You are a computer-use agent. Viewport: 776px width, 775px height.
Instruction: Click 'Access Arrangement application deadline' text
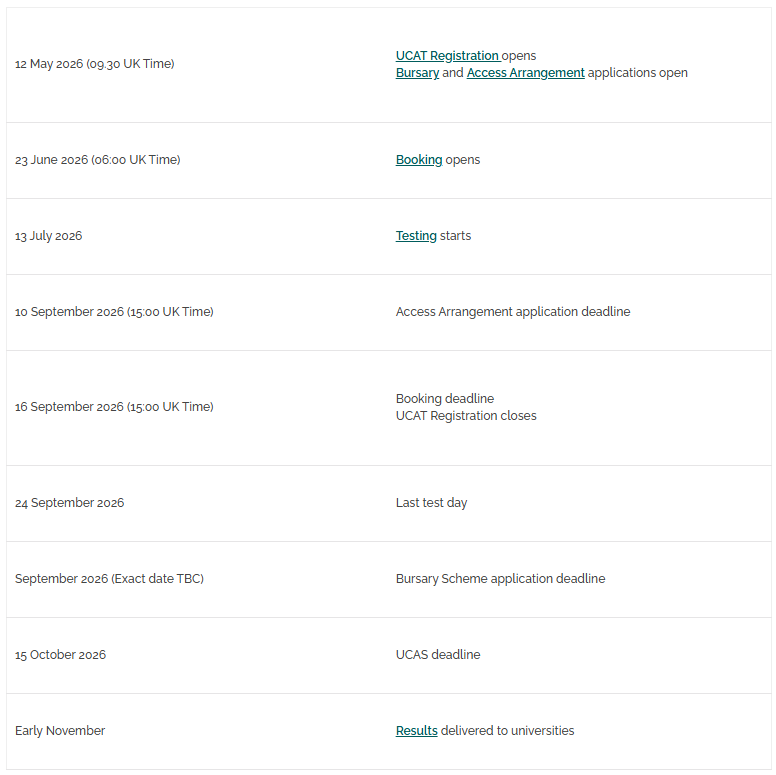(513, 312)
